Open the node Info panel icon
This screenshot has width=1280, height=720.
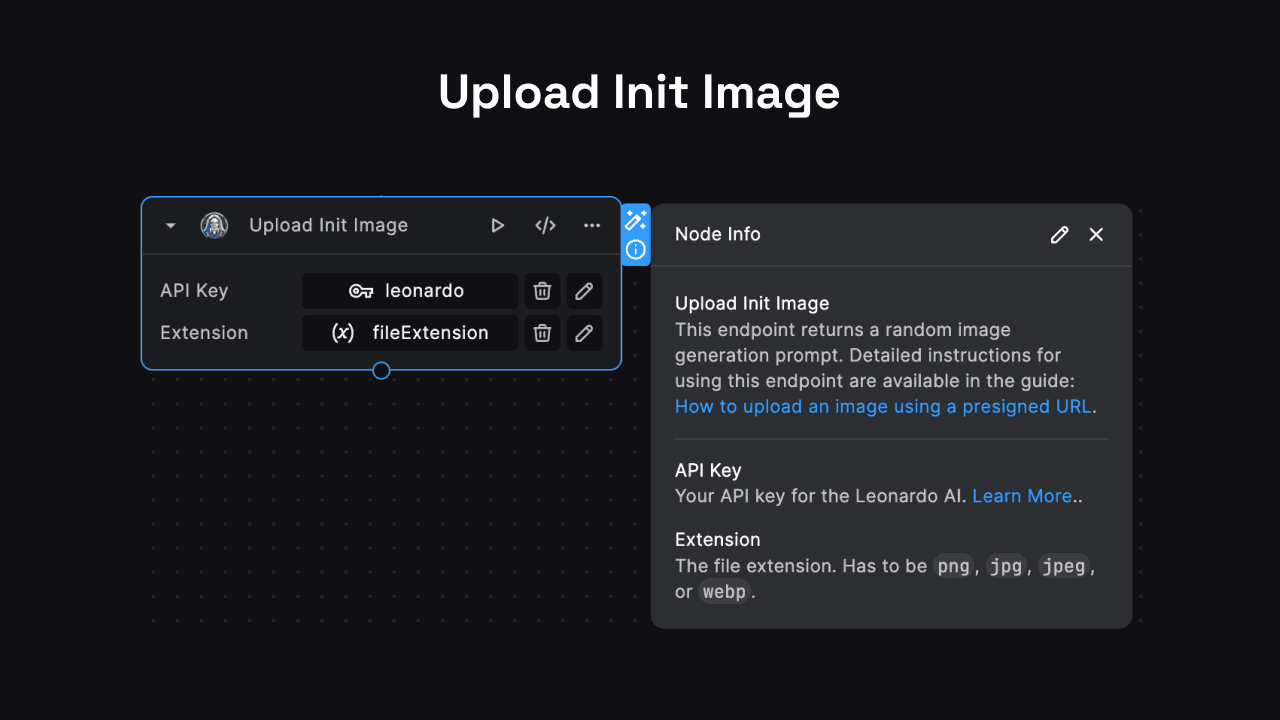tap(636, 250)
